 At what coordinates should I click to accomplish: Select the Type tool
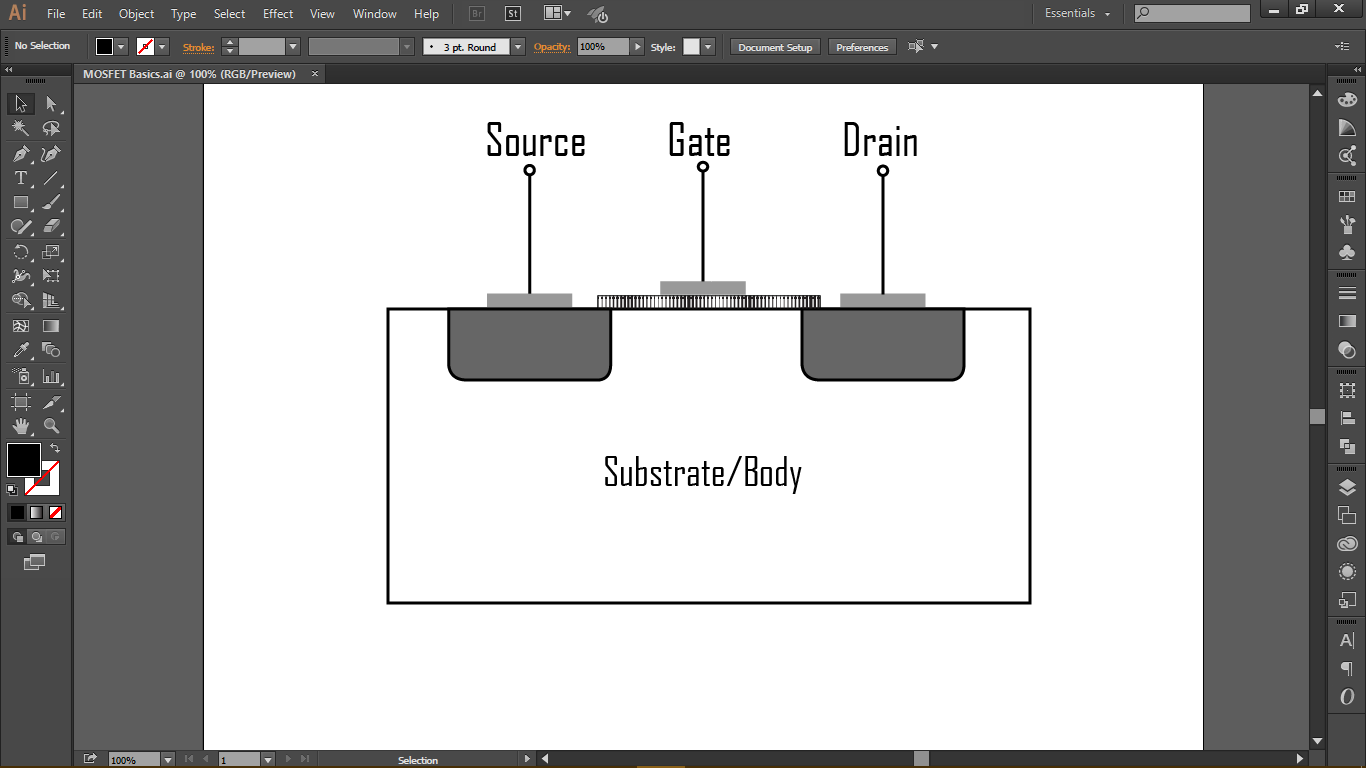click(x=21, y=178)
